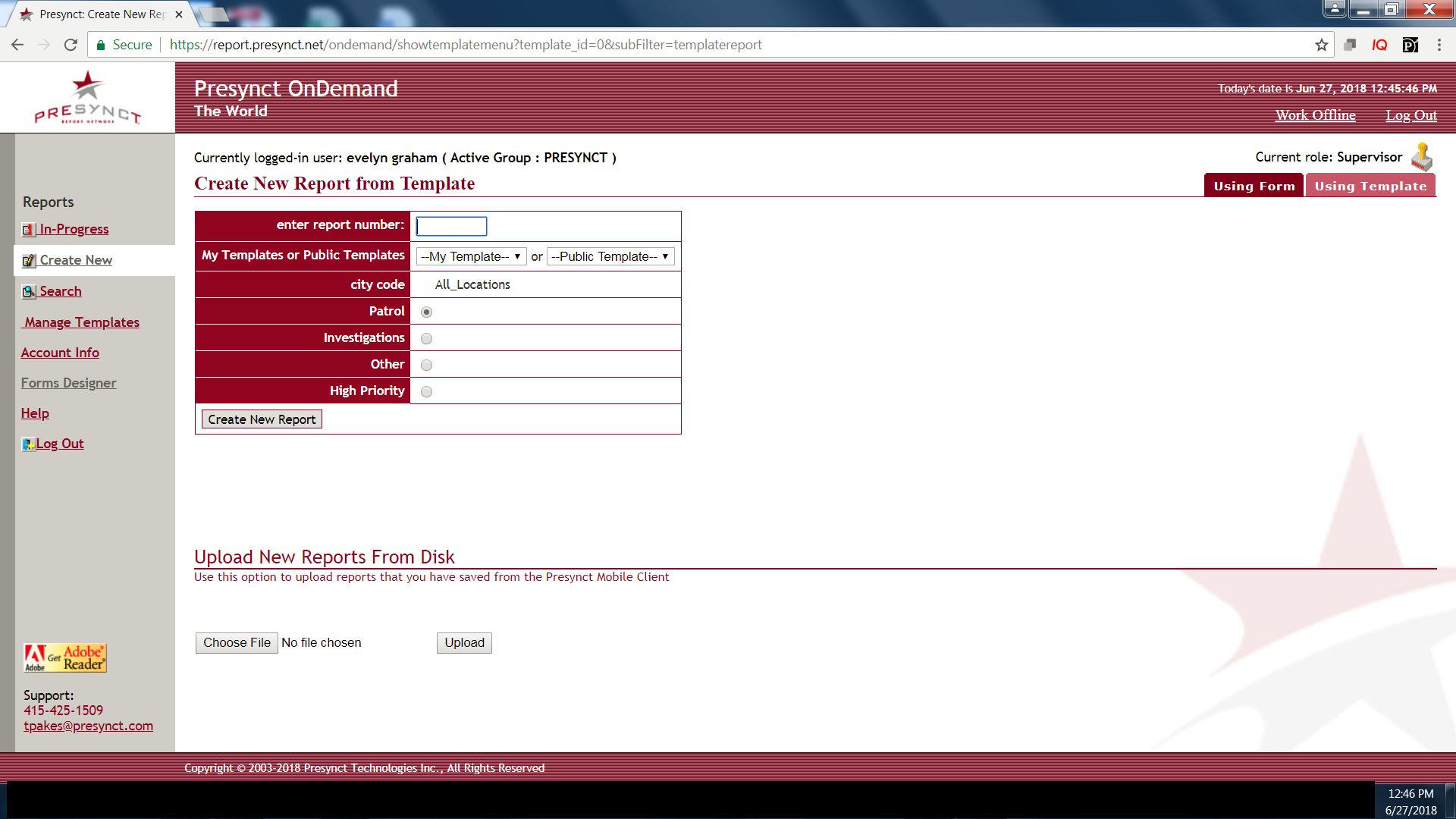The image size is (1456, 819).
Task: Open the My Template dropdown
Action: [x=471, y=256]
